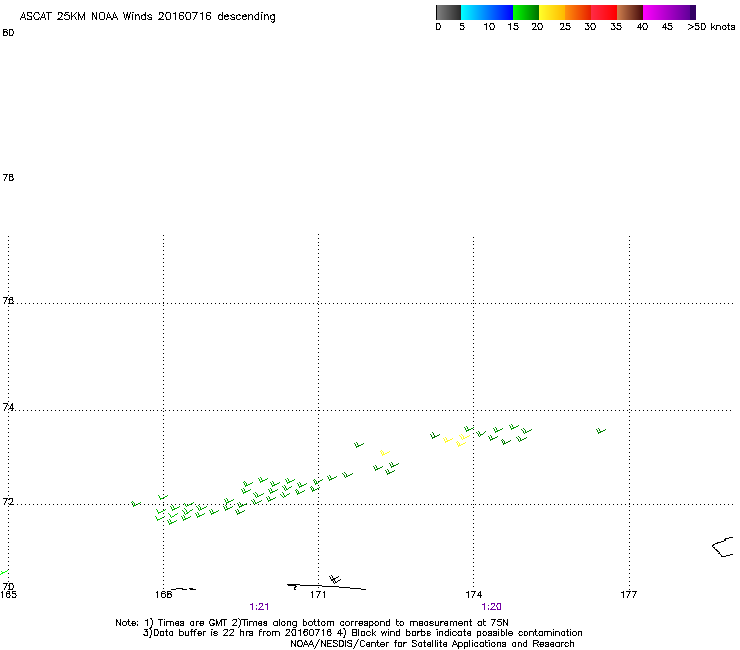
Task: Click the NOAA/NESDIS Center for Satellite Applications credit
Action: (432, 644)
